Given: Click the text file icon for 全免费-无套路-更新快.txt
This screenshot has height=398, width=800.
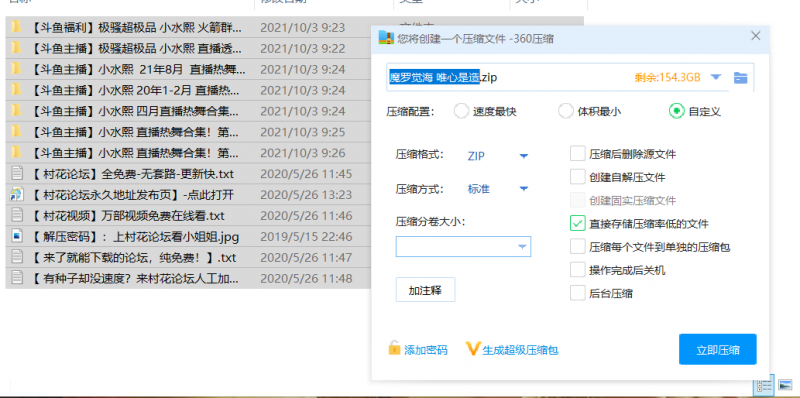Looking at the screenshot, I should point(17,173).
